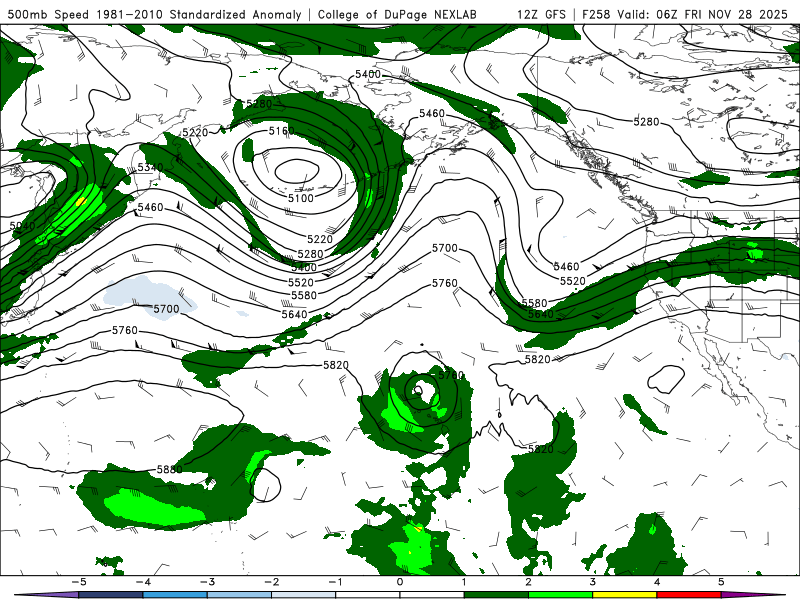Screen dimensions: 800x600
Task: Click the 5 colorbar tick label
Action: tap(721, 582)
